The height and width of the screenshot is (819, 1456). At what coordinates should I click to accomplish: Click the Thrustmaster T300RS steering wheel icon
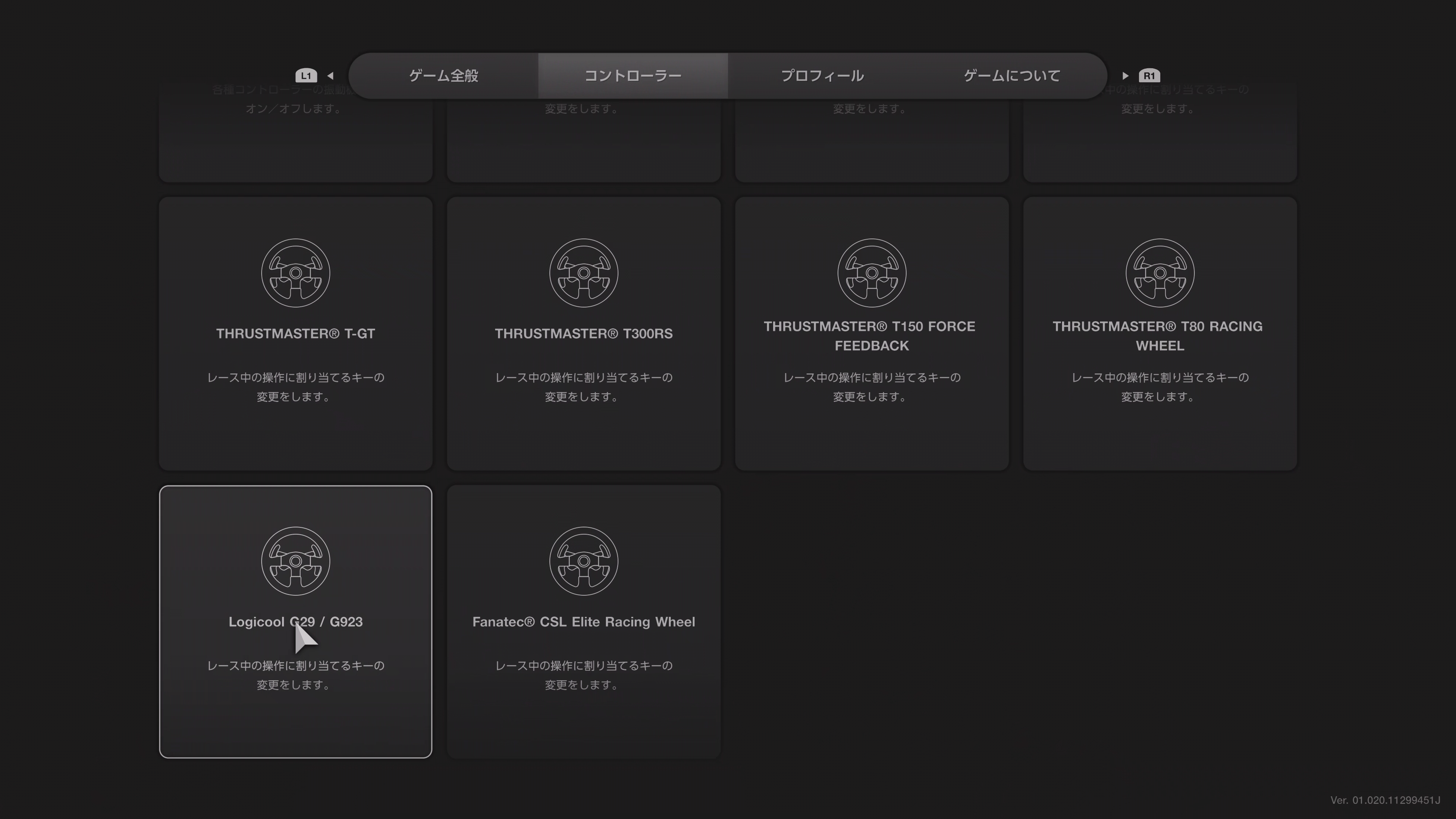point(583,273)
